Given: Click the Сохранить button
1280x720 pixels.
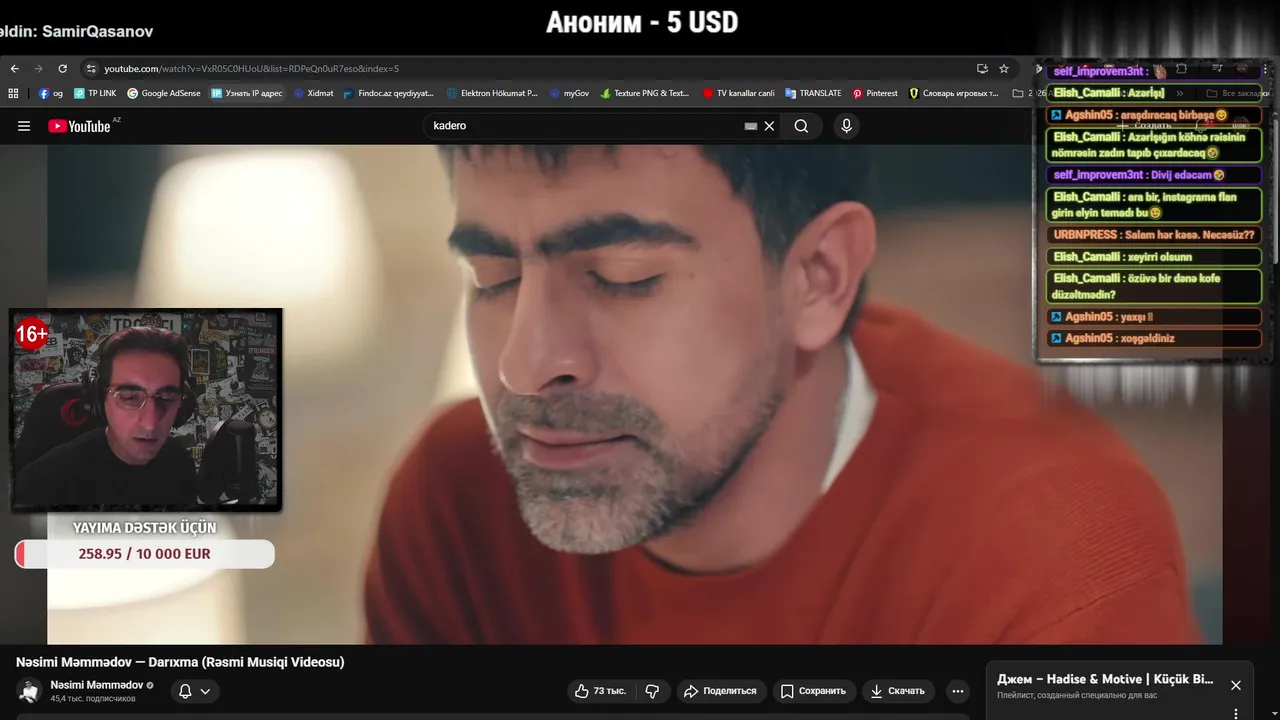Looking at the screenshot, I should pyautogui.click(x=813, y=691).
